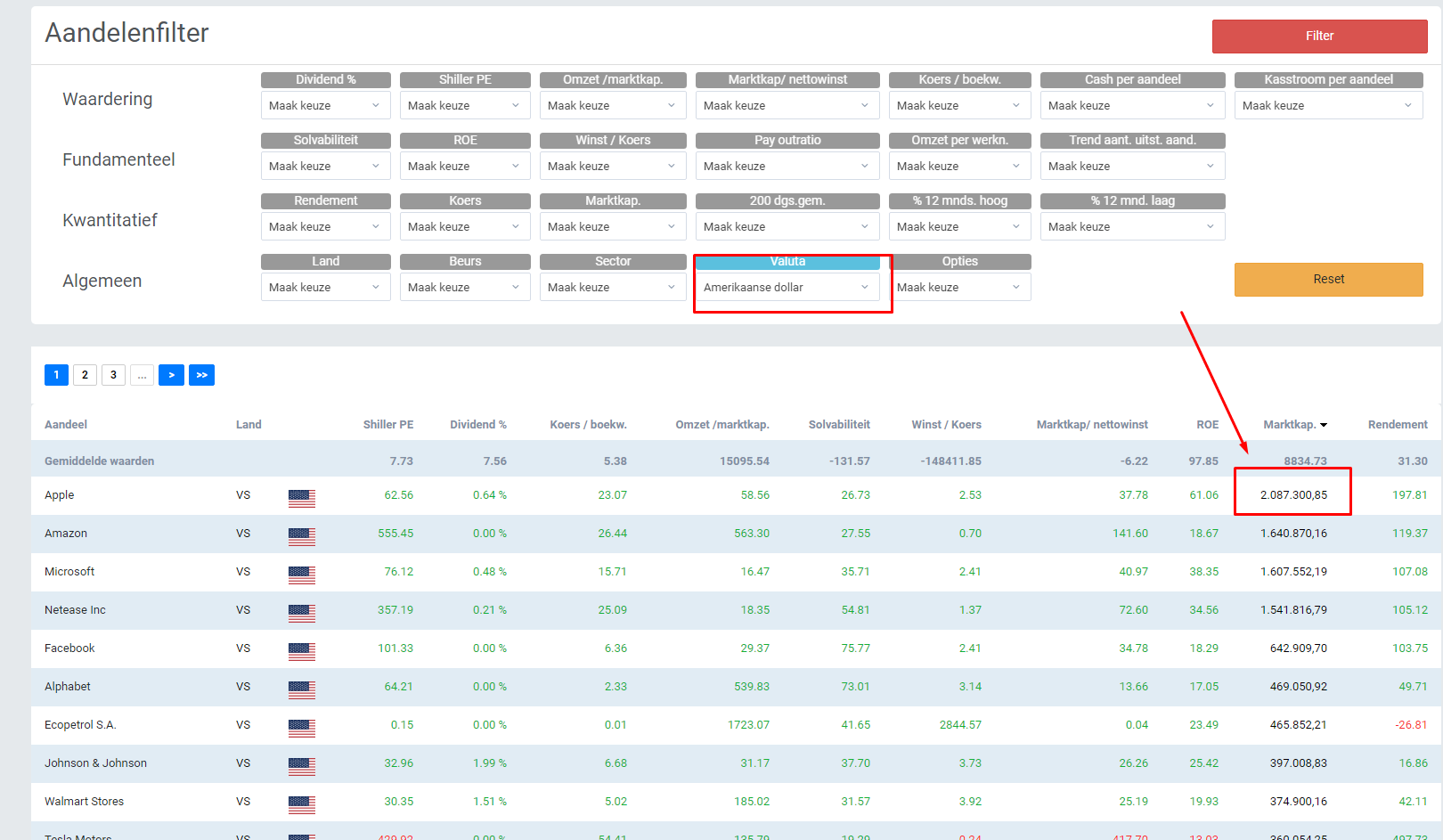
Task: Sort table by Shiller PE column header
Action: pos(387,425)
